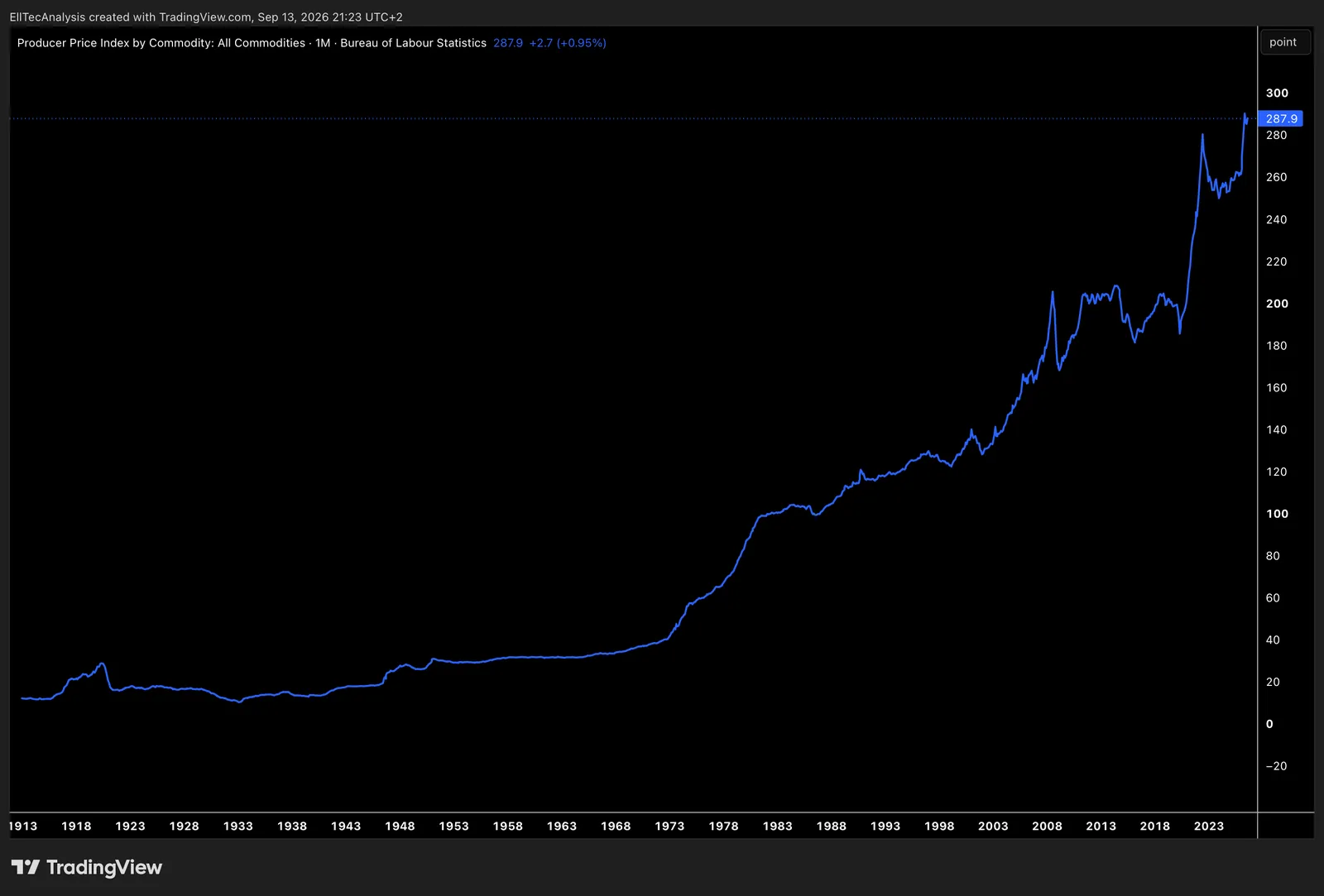
Task: Select the 1948 year label
Action: (x=400, y=826)
